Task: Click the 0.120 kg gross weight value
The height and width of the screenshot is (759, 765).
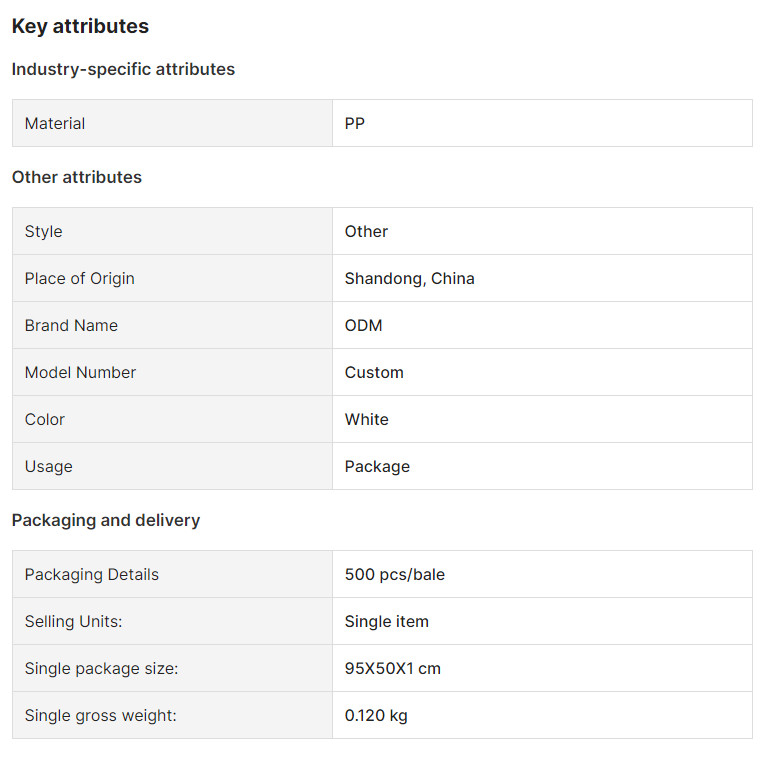Action: 376,716
